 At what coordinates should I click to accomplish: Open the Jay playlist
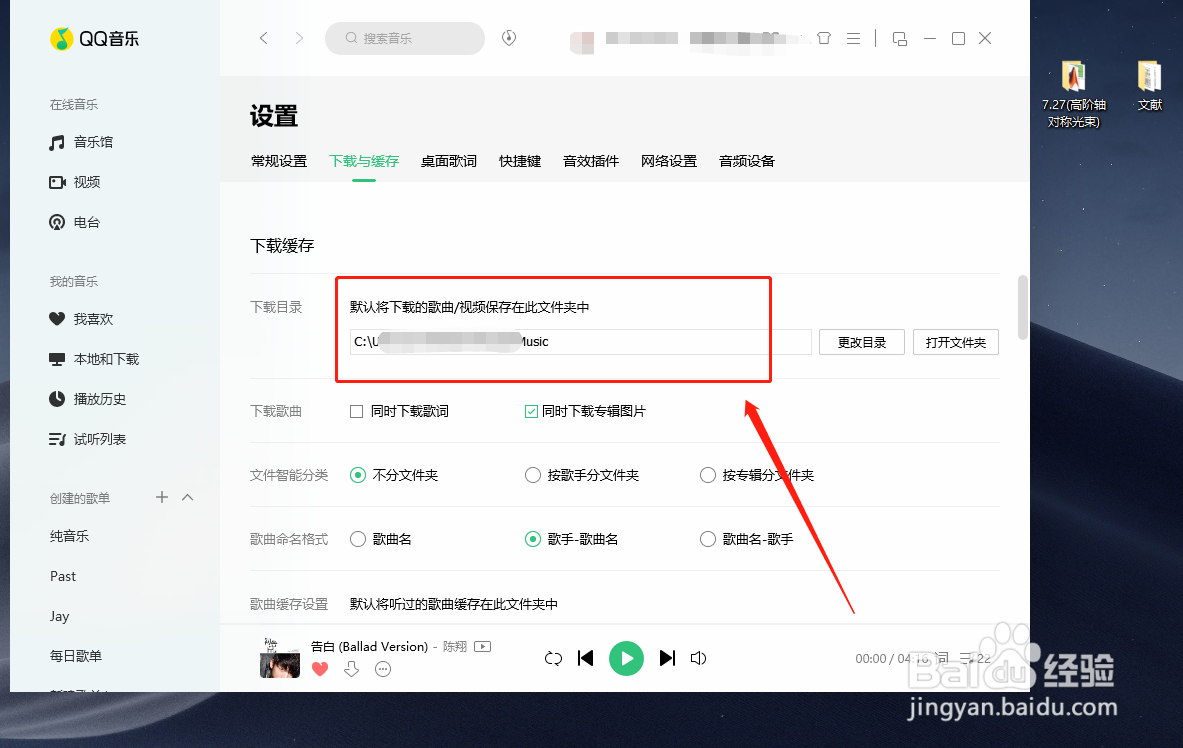point(60,616)
